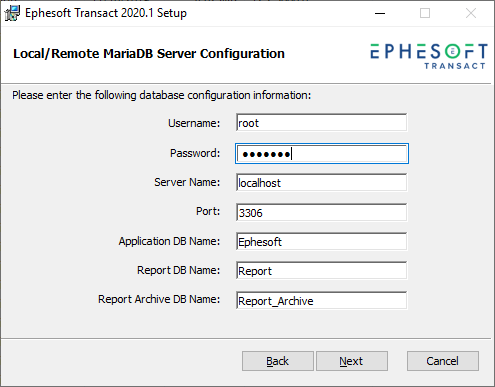
Task: Click into the Password field
Action: (x=322, y=154)
